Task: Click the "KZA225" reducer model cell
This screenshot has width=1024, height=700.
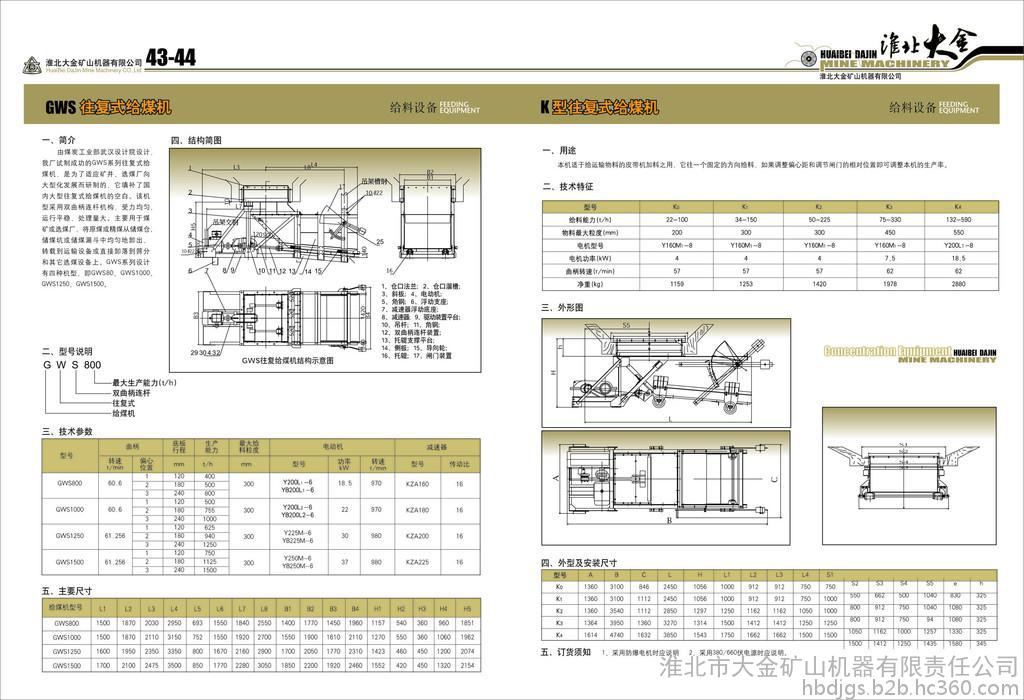Action: click(417, 562)
